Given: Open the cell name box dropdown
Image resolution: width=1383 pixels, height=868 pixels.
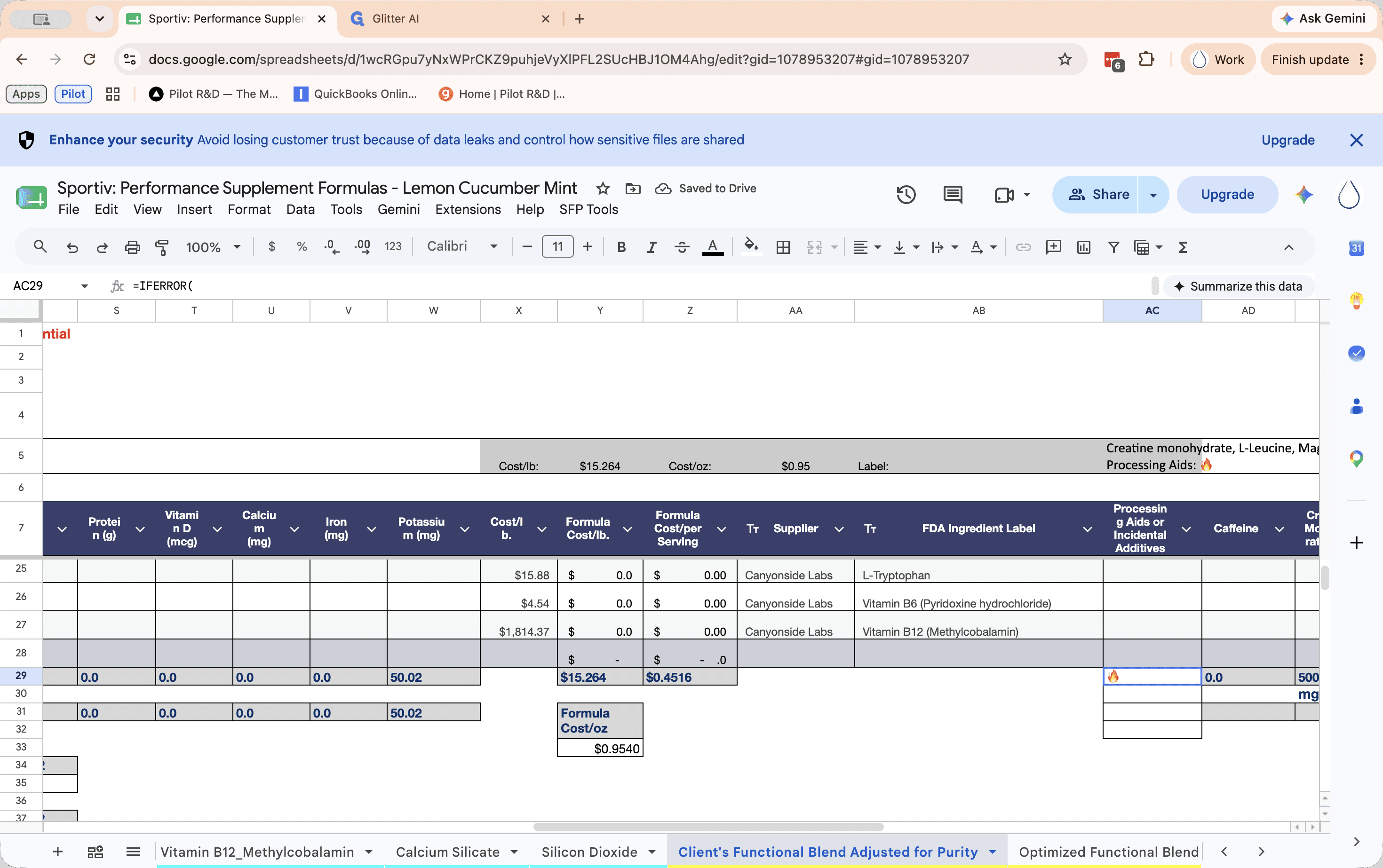Looking at the screenshot, I should pyautogui.click(x=84, y=286).
